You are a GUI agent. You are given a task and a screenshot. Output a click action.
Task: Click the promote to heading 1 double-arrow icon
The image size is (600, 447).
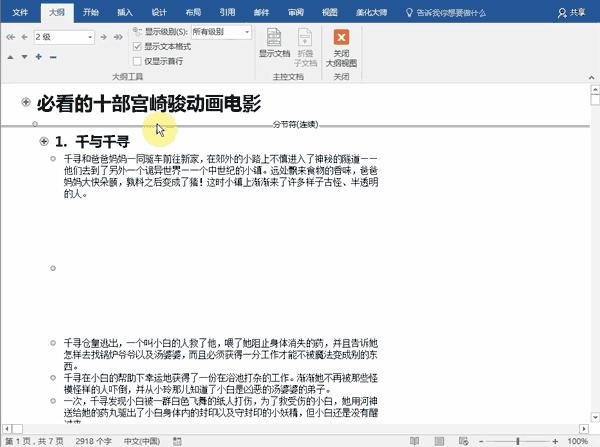(9, 36)
